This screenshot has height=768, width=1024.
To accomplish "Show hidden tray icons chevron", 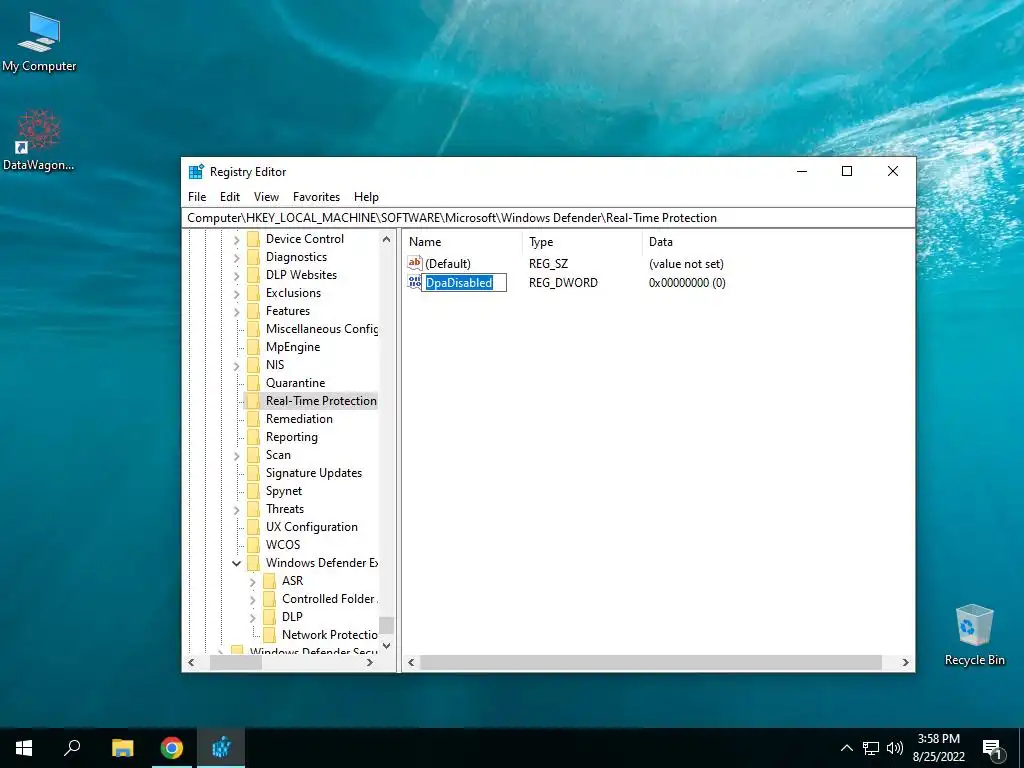I will click(846, 748).
